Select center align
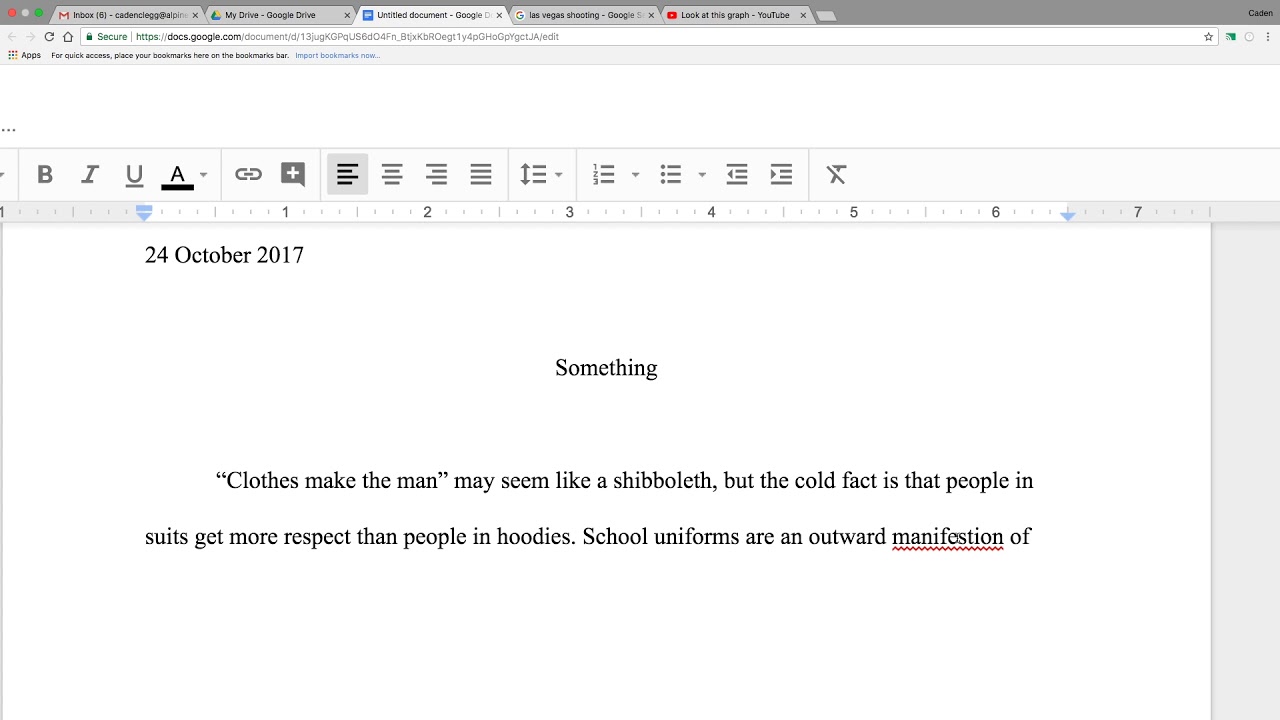Viewport: 1280px width, 720px height. pyautogui.click(x=392, y=175)
